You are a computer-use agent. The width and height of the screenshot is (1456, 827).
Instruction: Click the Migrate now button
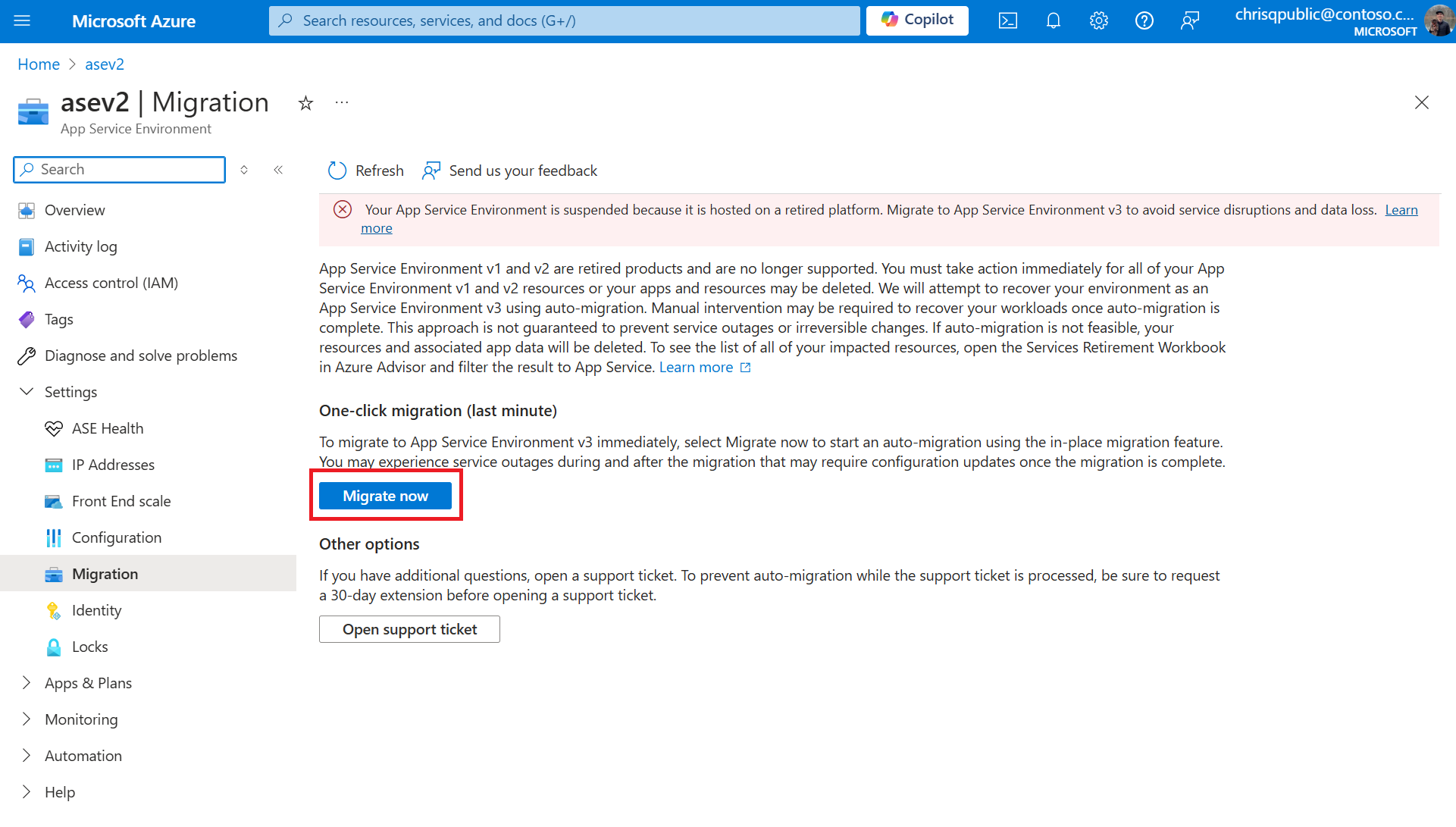(385, 496)
